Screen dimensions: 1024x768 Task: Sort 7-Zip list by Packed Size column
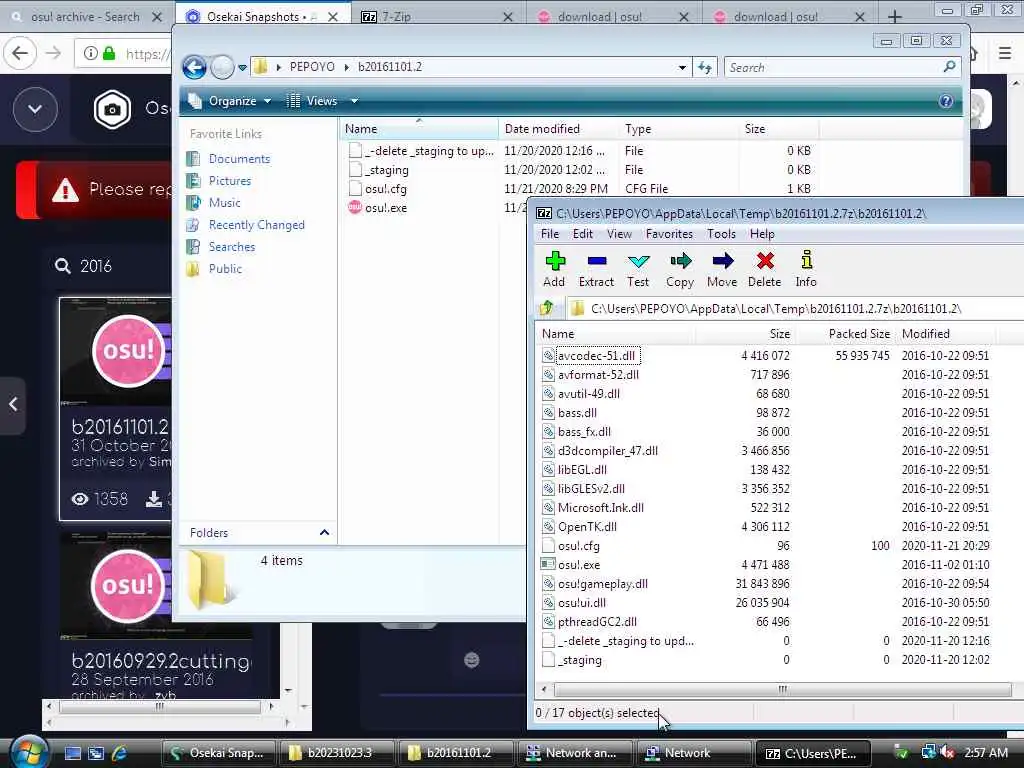tap(844, 334)
